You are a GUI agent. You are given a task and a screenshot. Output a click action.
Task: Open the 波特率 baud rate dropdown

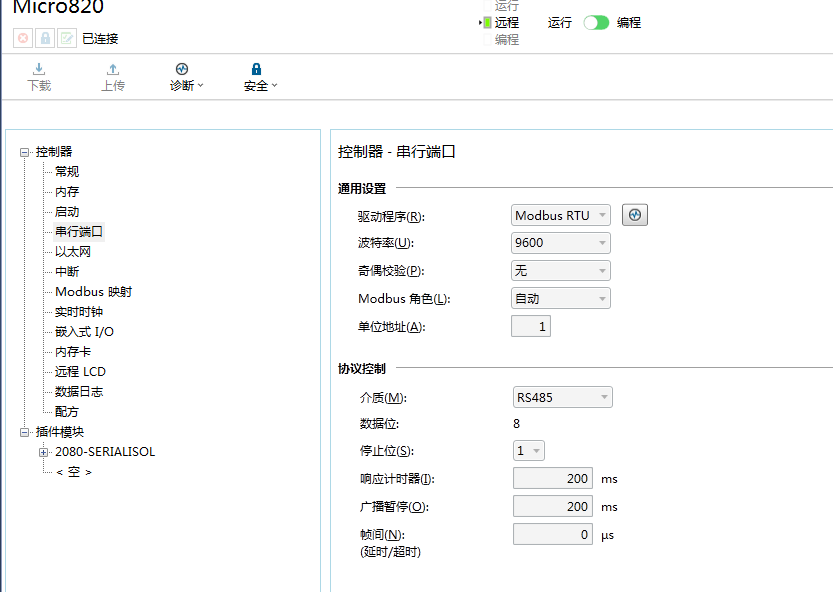[560, 243]
